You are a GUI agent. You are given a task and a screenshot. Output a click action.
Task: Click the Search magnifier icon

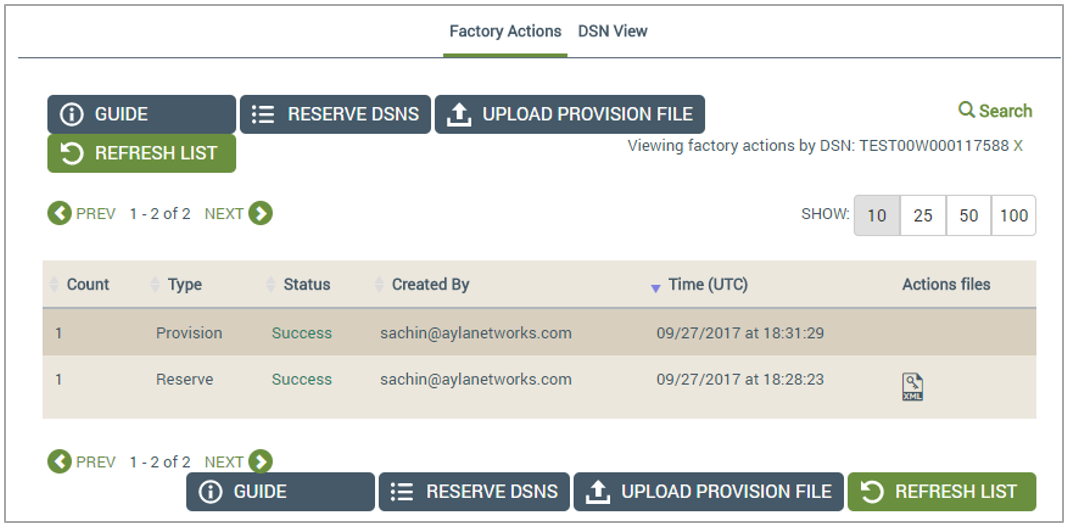(x=966, y=110)
